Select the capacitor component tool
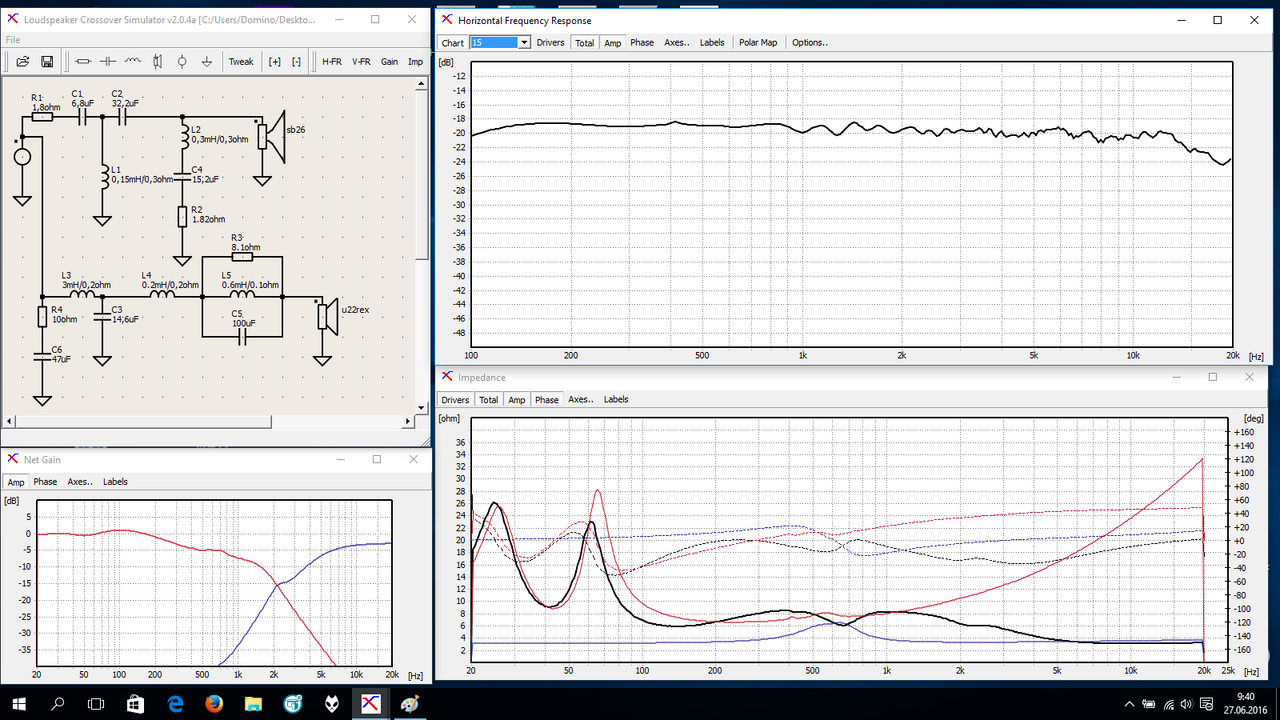This screenshot has height=720, width=1280. pos(108,61)
